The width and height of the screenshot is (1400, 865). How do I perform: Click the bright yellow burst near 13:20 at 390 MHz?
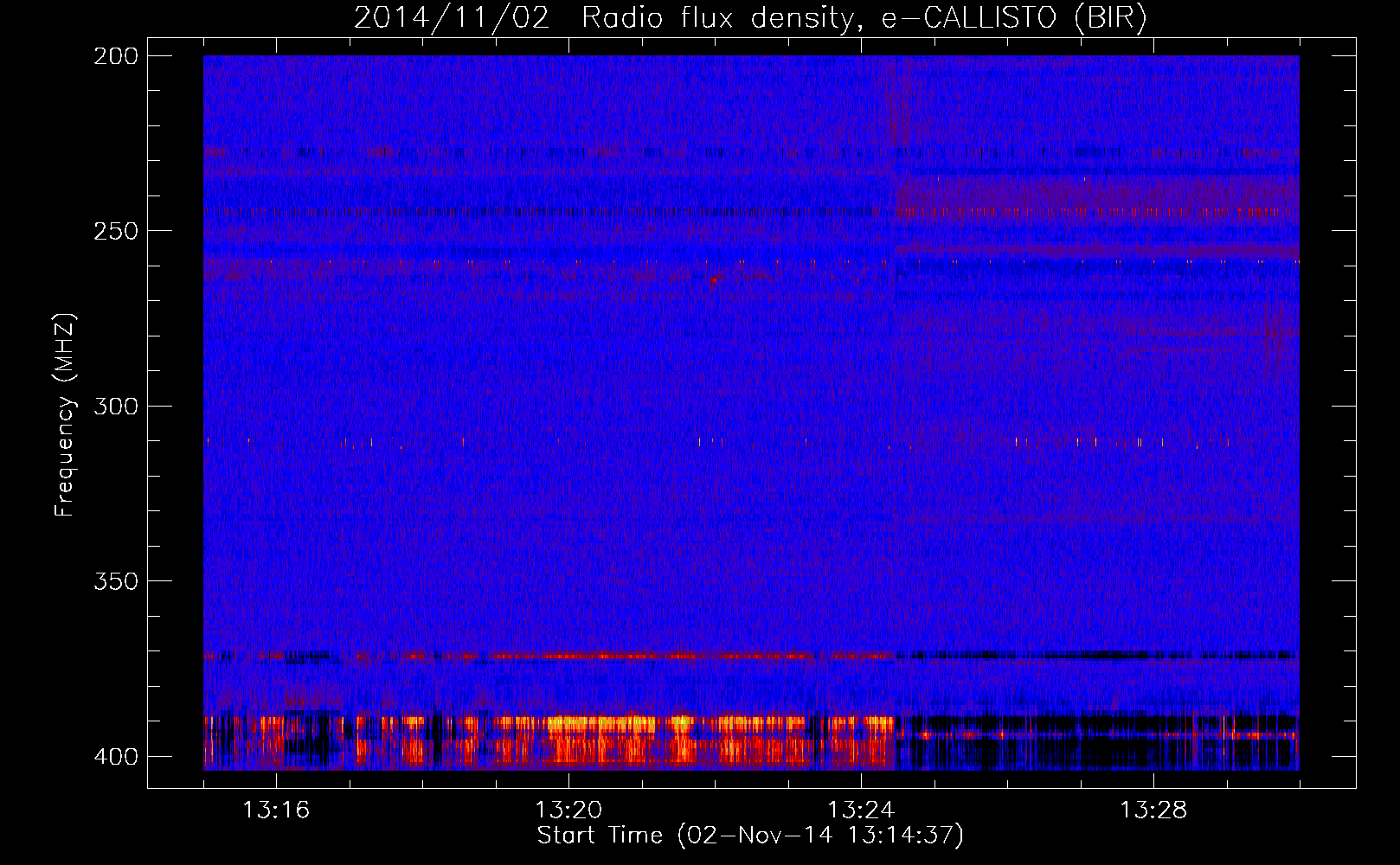(x=601, y=722)
